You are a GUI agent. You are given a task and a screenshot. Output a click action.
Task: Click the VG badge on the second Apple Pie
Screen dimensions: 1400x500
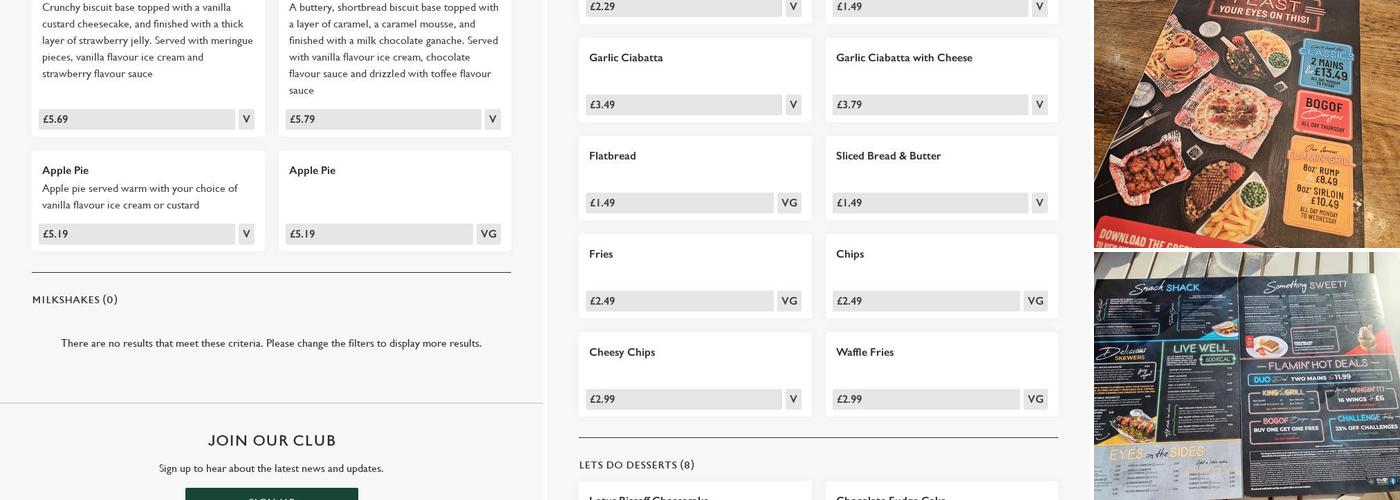click(488, 234)
